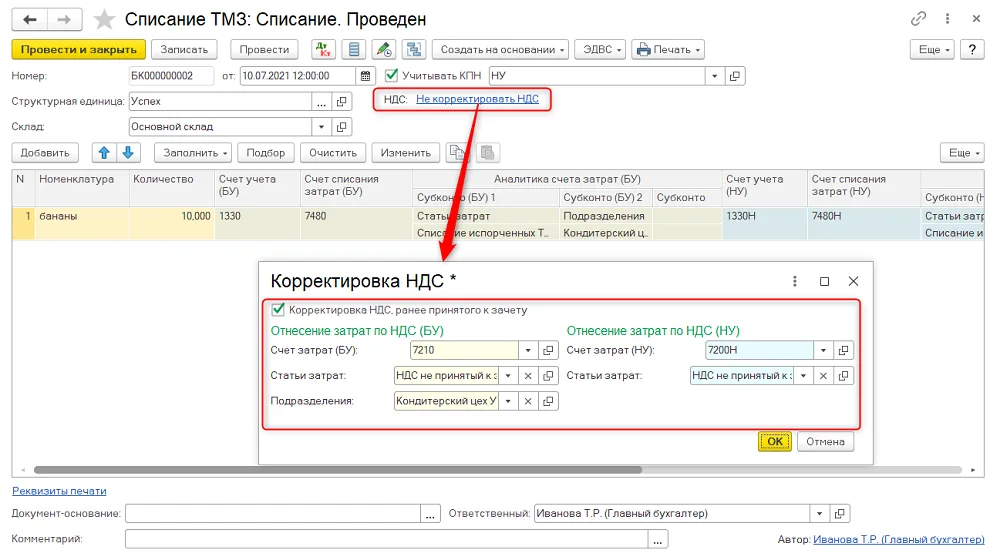
Task: Expand Склад dropdown list
Action: coord(321,127)
